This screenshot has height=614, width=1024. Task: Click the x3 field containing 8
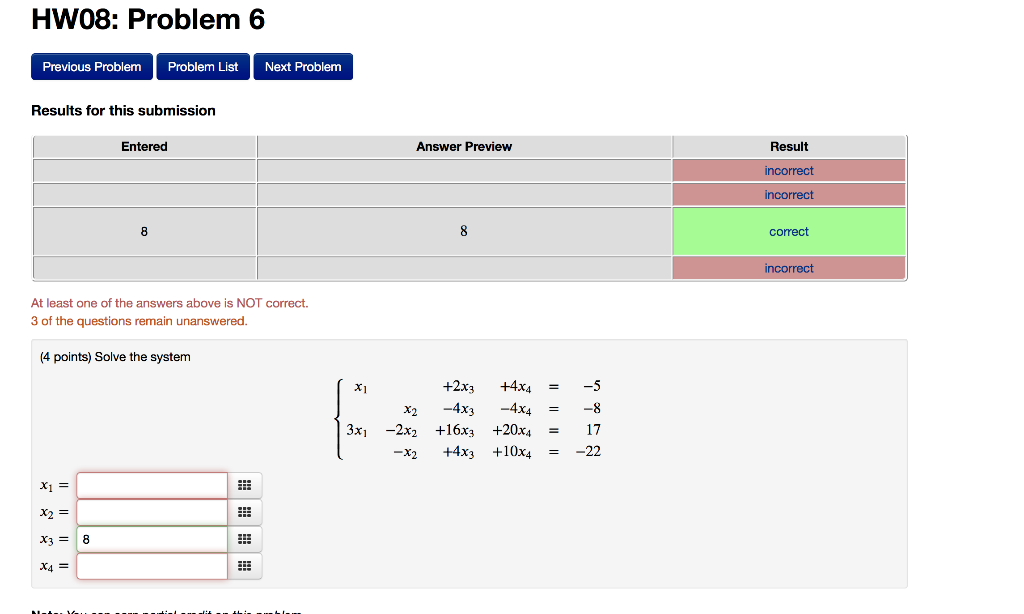(x=151, y=539)
